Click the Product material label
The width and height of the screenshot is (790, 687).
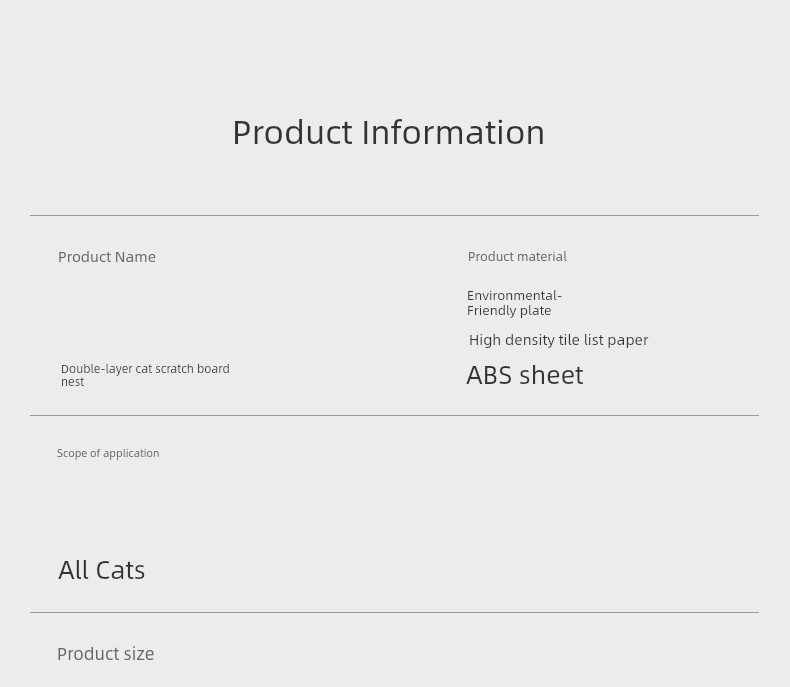coord(517,256)
